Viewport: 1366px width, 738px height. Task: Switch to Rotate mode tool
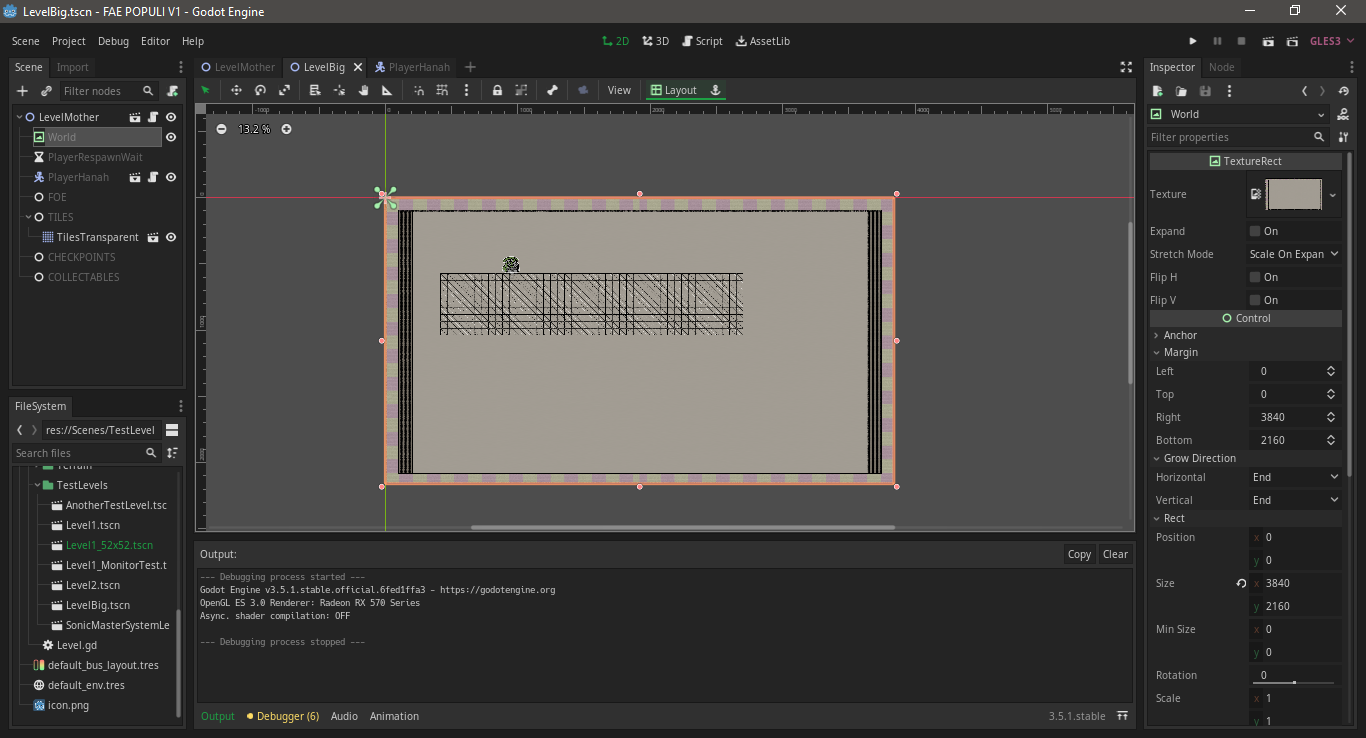click(260, 90)
